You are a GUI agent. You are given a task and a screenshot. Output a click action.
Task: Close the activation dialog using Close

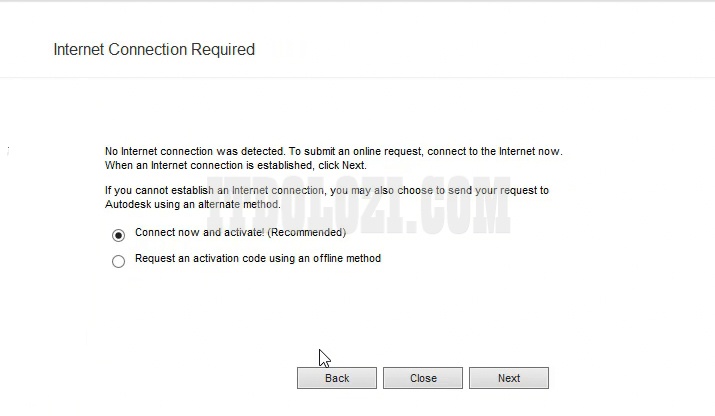click(423, 378)
